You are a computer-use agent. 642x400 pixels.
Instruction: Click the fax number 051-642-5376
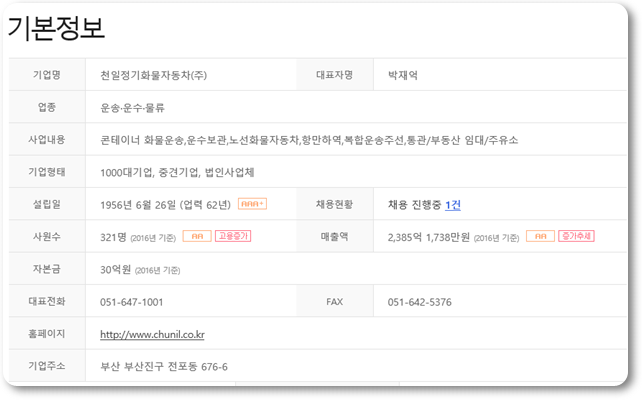coord(420,302)
